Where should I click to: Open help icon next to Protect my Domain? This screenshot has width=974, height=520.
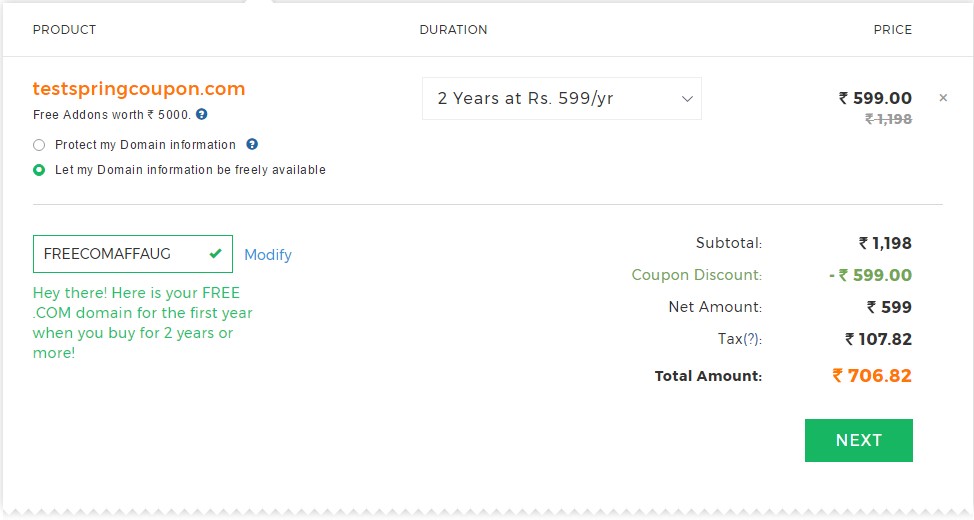tap(252, 144)
